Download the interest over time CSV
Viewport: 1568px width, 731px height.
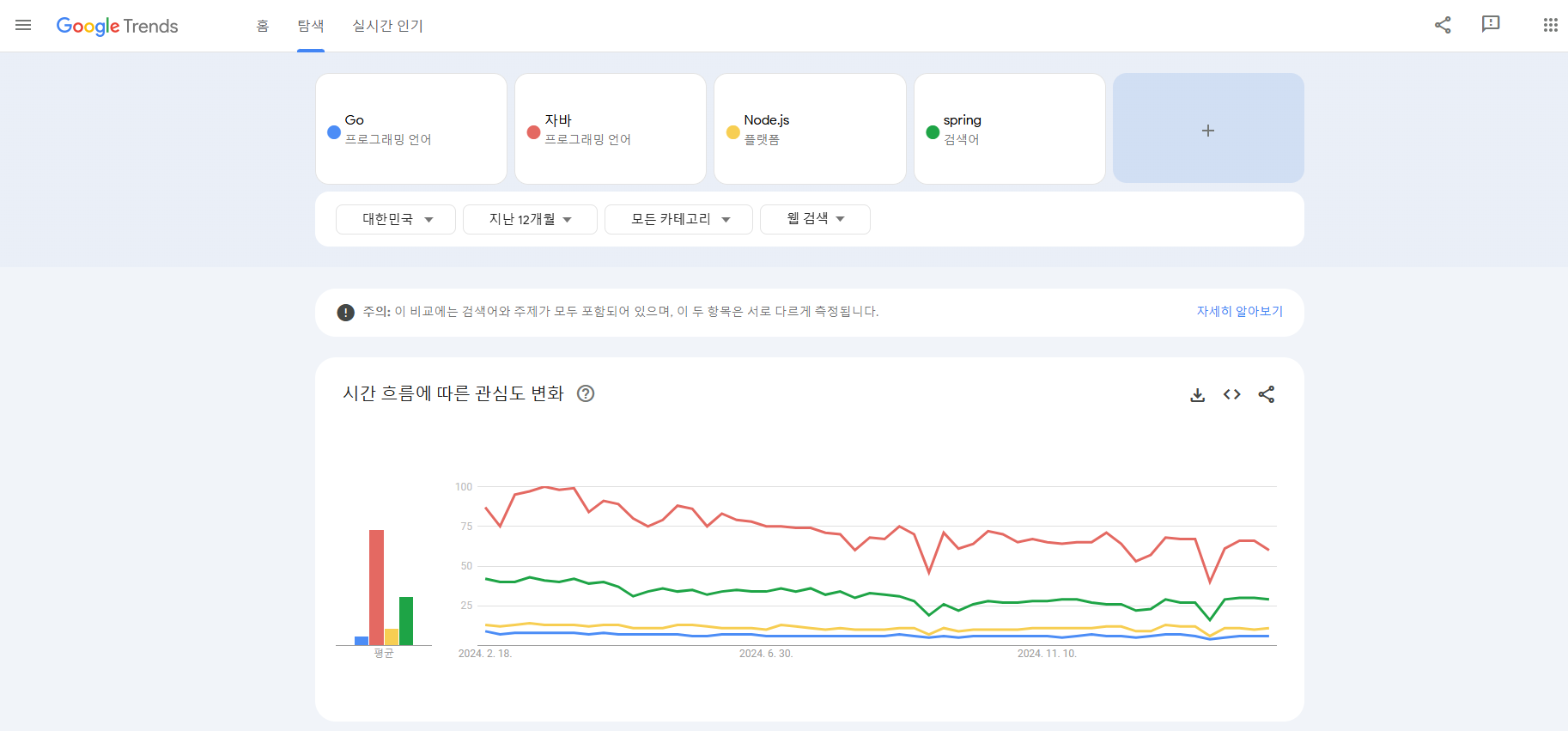pyautogui.click(x=1197, y=394)
